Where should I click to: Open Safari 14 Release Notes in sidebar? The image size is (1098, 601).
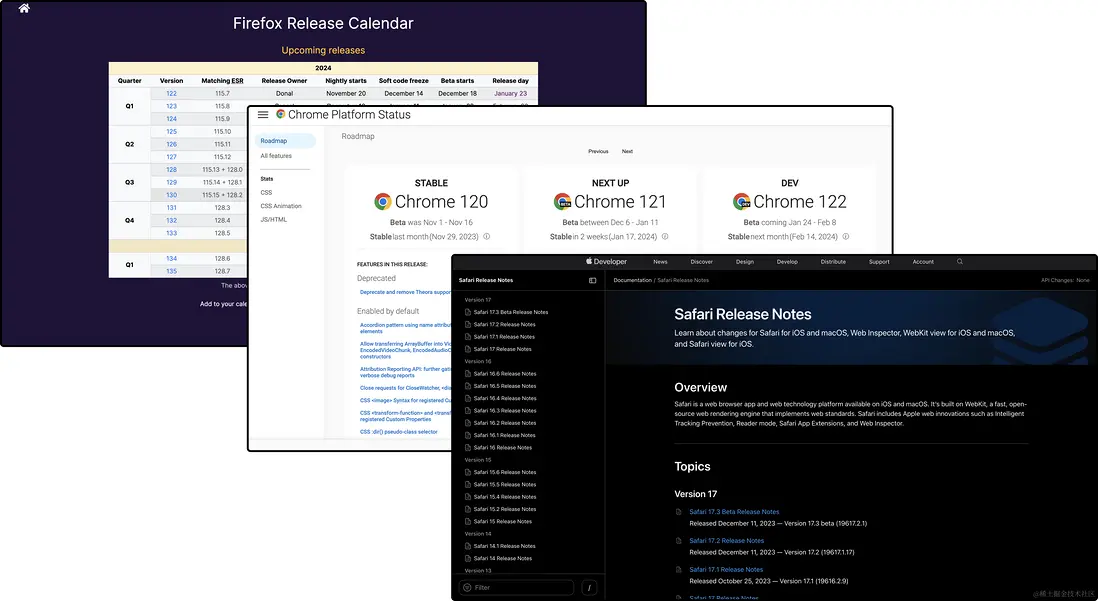coord(502,558)
